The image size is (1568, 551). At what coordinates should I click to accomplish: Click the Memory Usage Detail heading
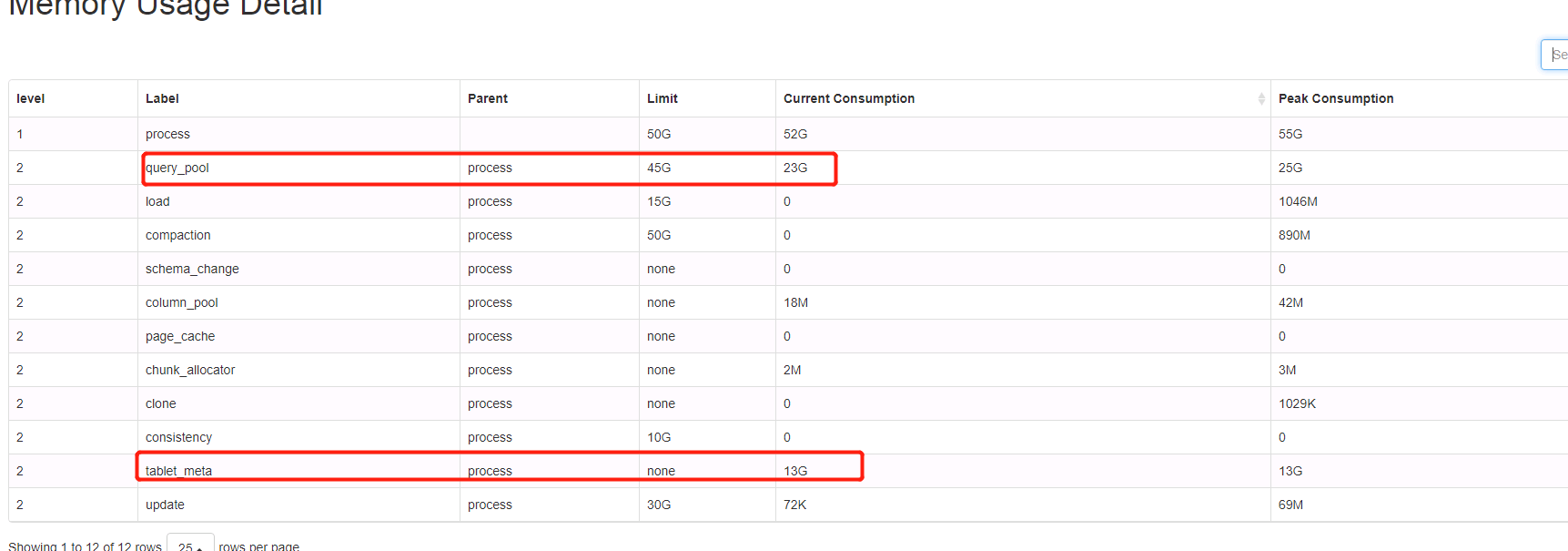pyautogui.click(x=165, y=8)
